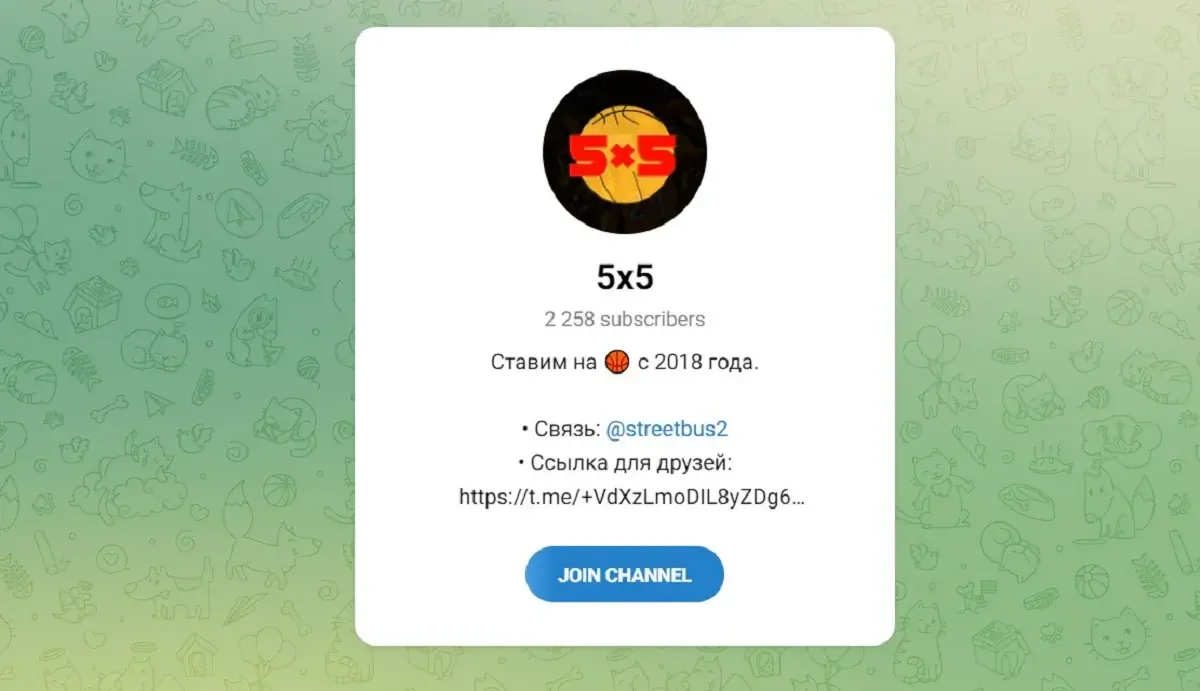Click the 'с 2018 года' text
The width and height of the screenshot is (1200, 691).
697,362
